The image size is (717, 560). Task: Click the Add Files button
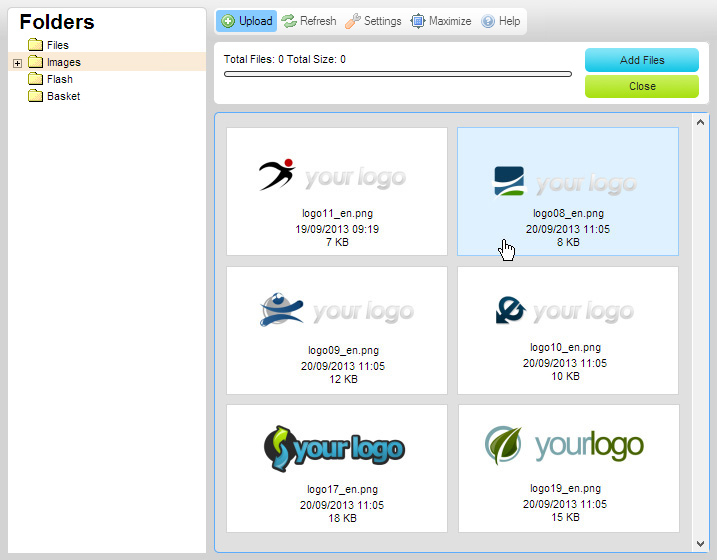642,60
